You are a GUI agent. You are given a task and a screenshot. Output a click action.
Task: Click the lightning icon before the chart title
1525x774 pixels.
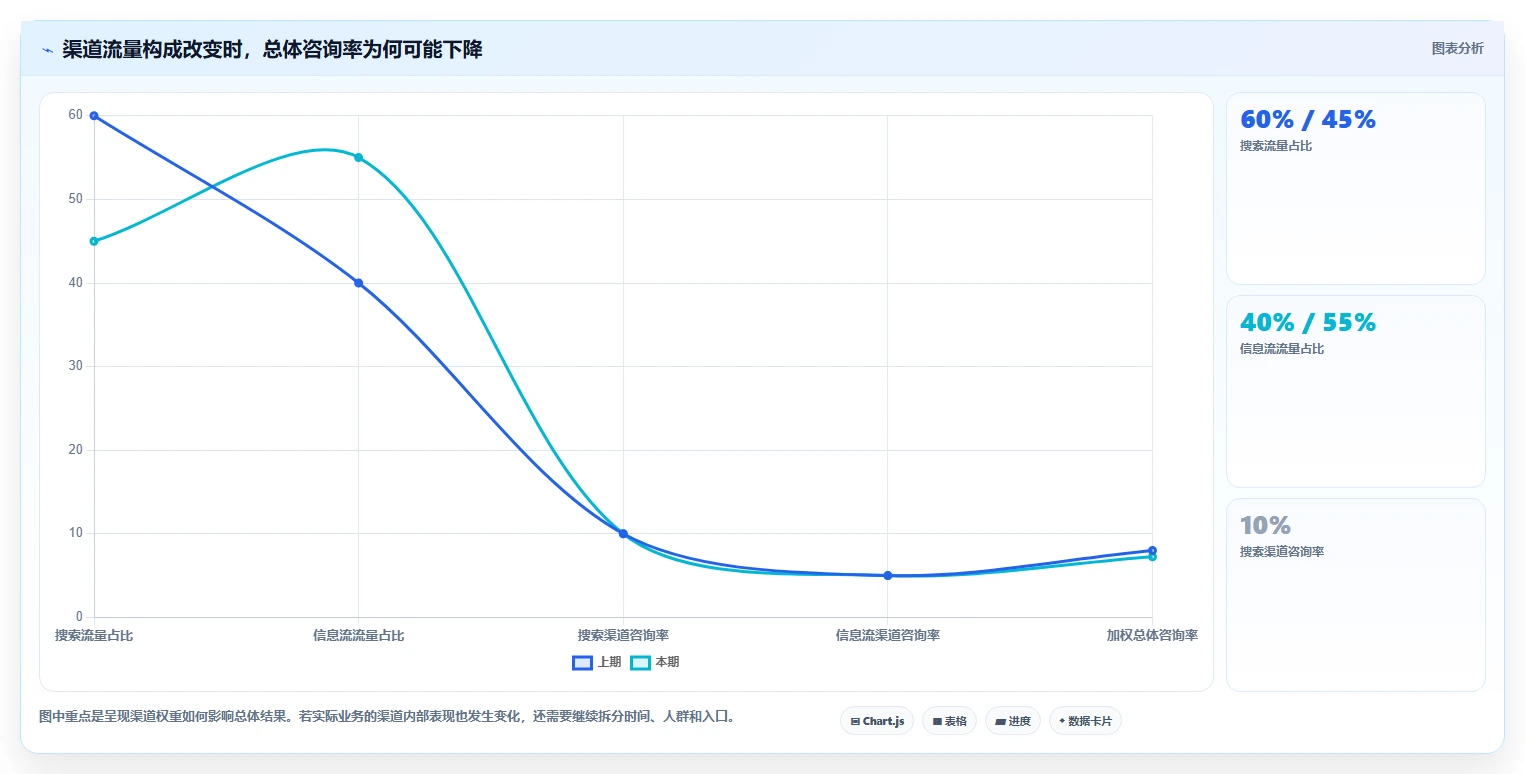pyautogui.click(x=47, y=50)
